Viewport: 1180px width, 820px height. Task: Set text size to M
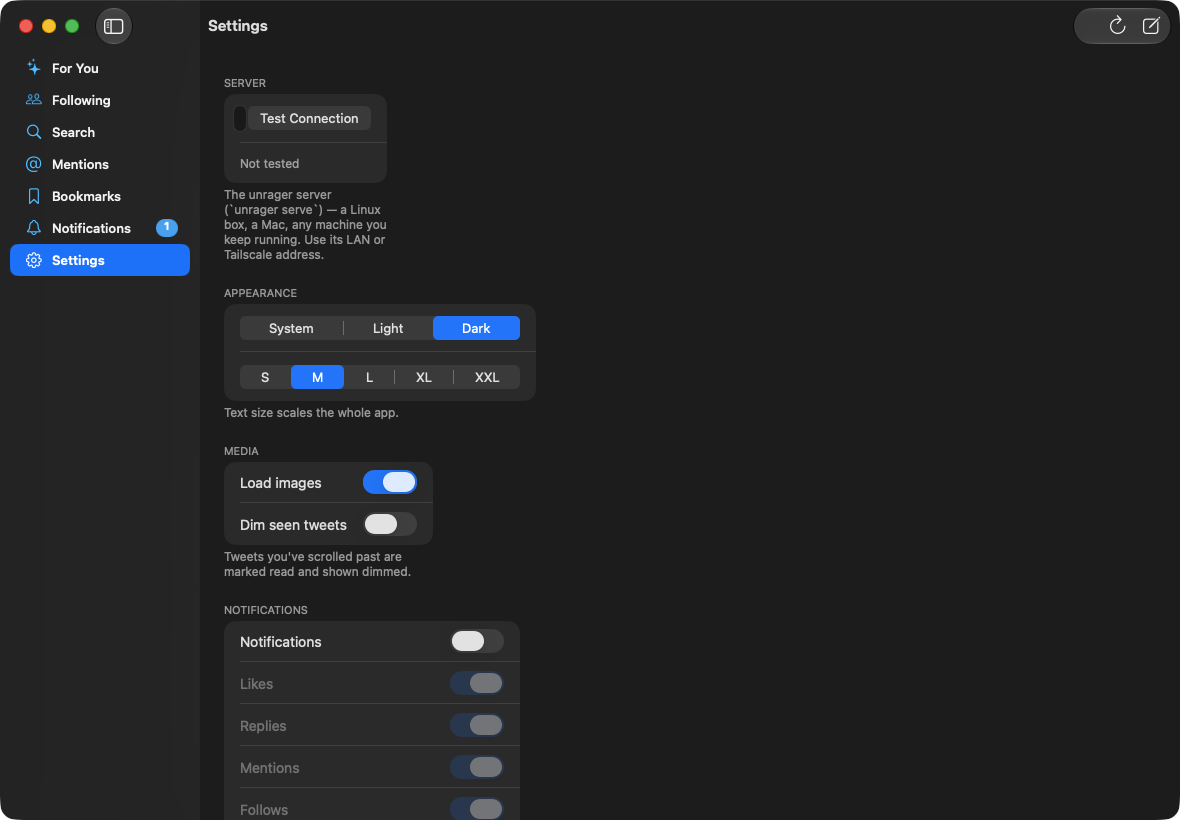pyautogui.click(x=318, y=377)
